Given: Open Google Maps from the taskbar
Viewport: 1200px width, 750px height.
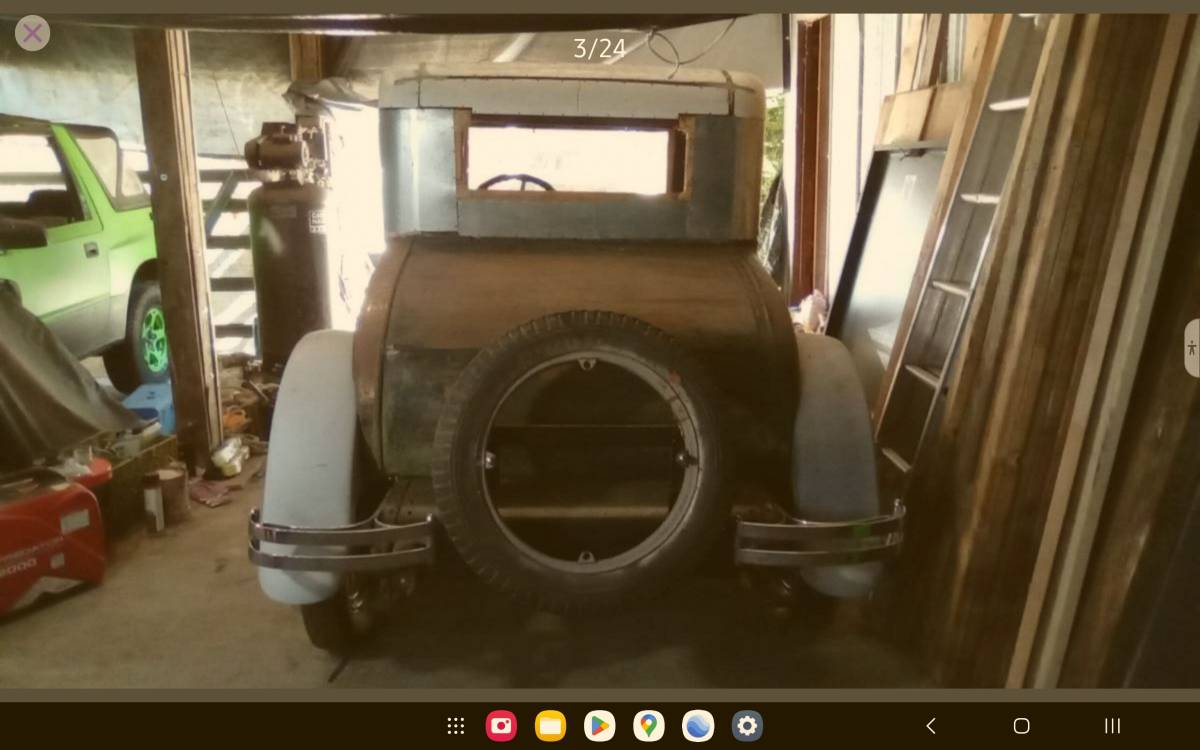Looking at the screenshot, I should [648, 726].
